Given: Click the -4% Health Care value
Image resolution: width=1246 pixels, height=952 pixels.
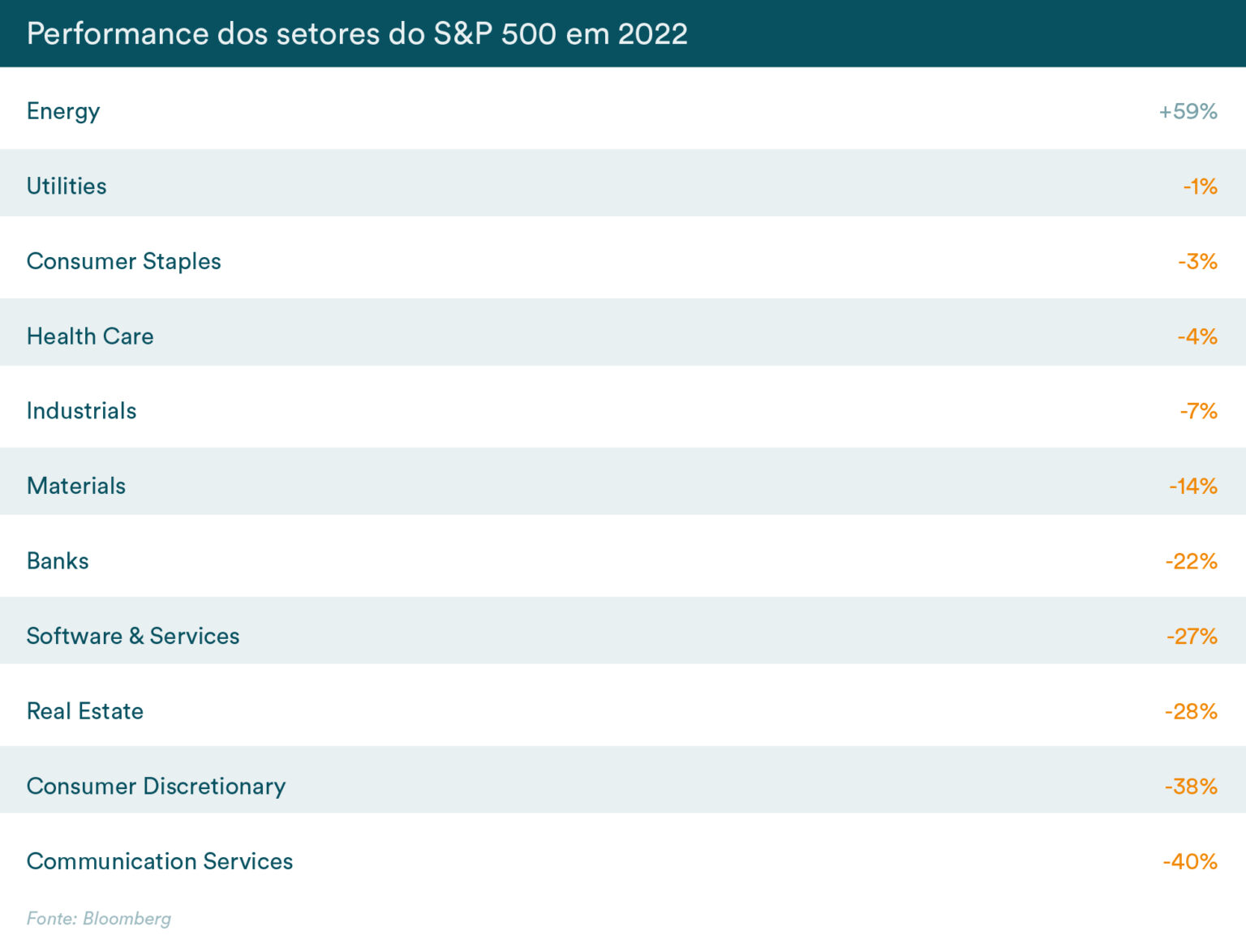Looking at the screenshot, I should pyautogui.click(x=1197, y=336).
